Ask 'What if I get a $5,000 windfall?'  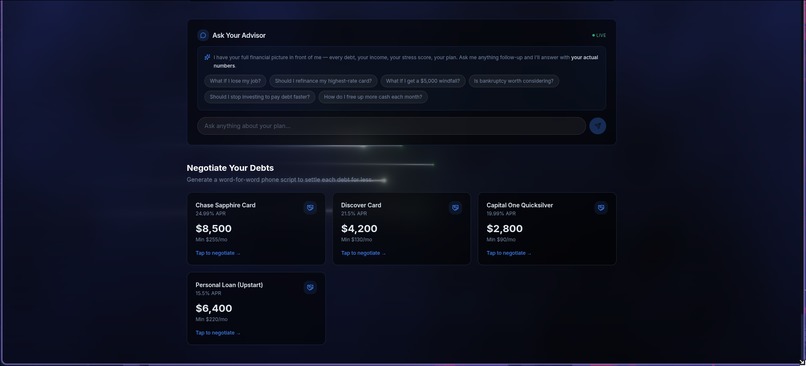pos(423,81)
